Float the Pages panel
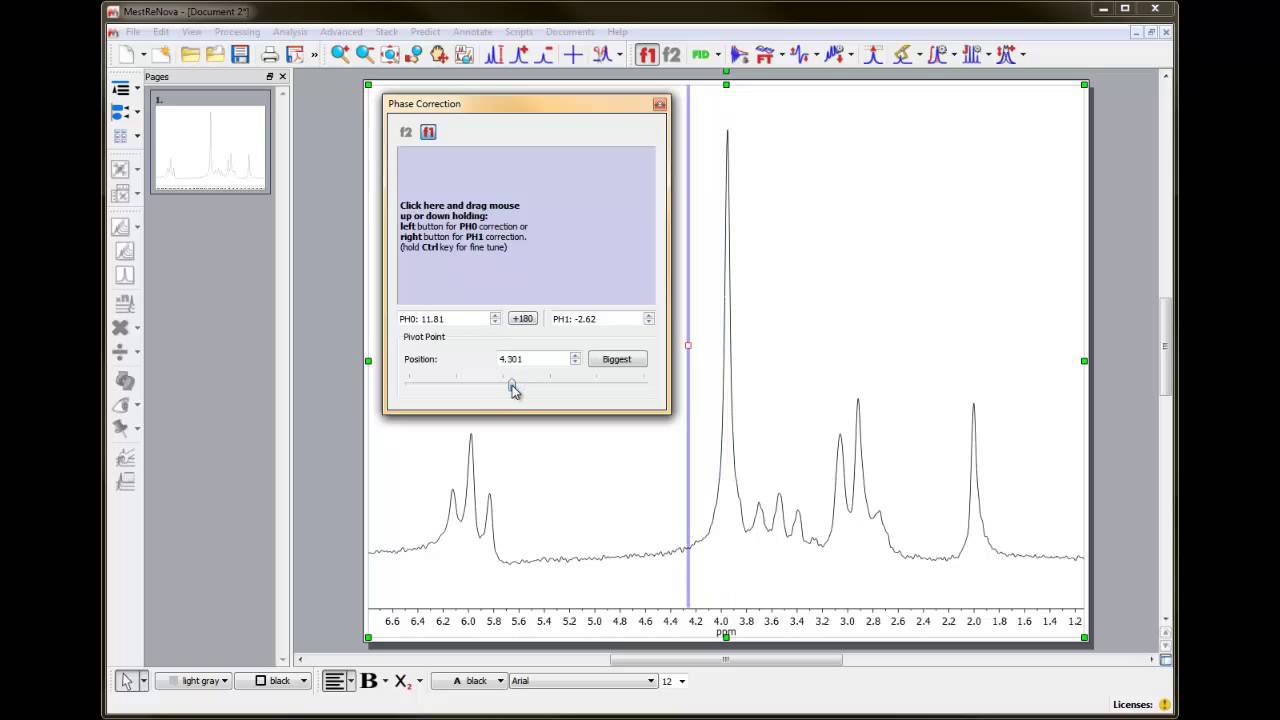 coord(269,76)
